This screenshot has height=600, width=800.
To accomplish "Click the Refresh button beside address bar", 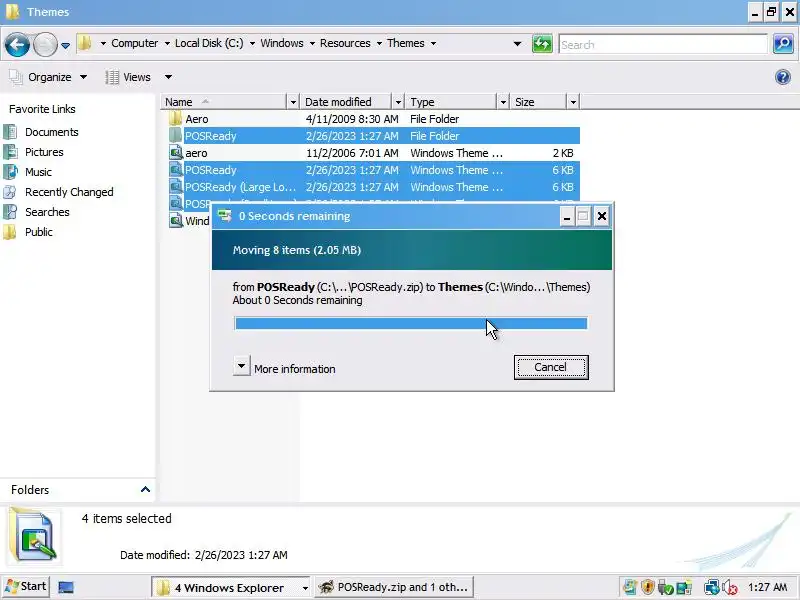I will pyautogui.click(x=542, y=44).
